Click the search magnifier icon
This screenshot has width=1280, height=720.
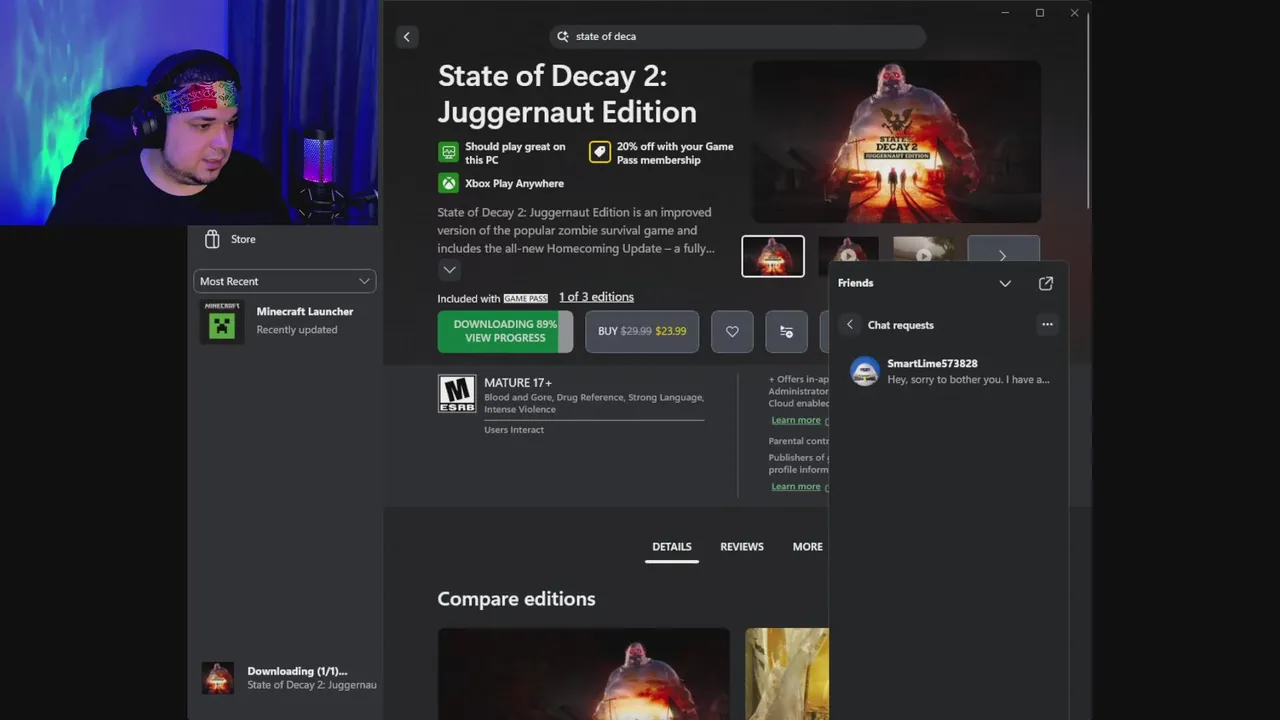[x=563, y=36]
